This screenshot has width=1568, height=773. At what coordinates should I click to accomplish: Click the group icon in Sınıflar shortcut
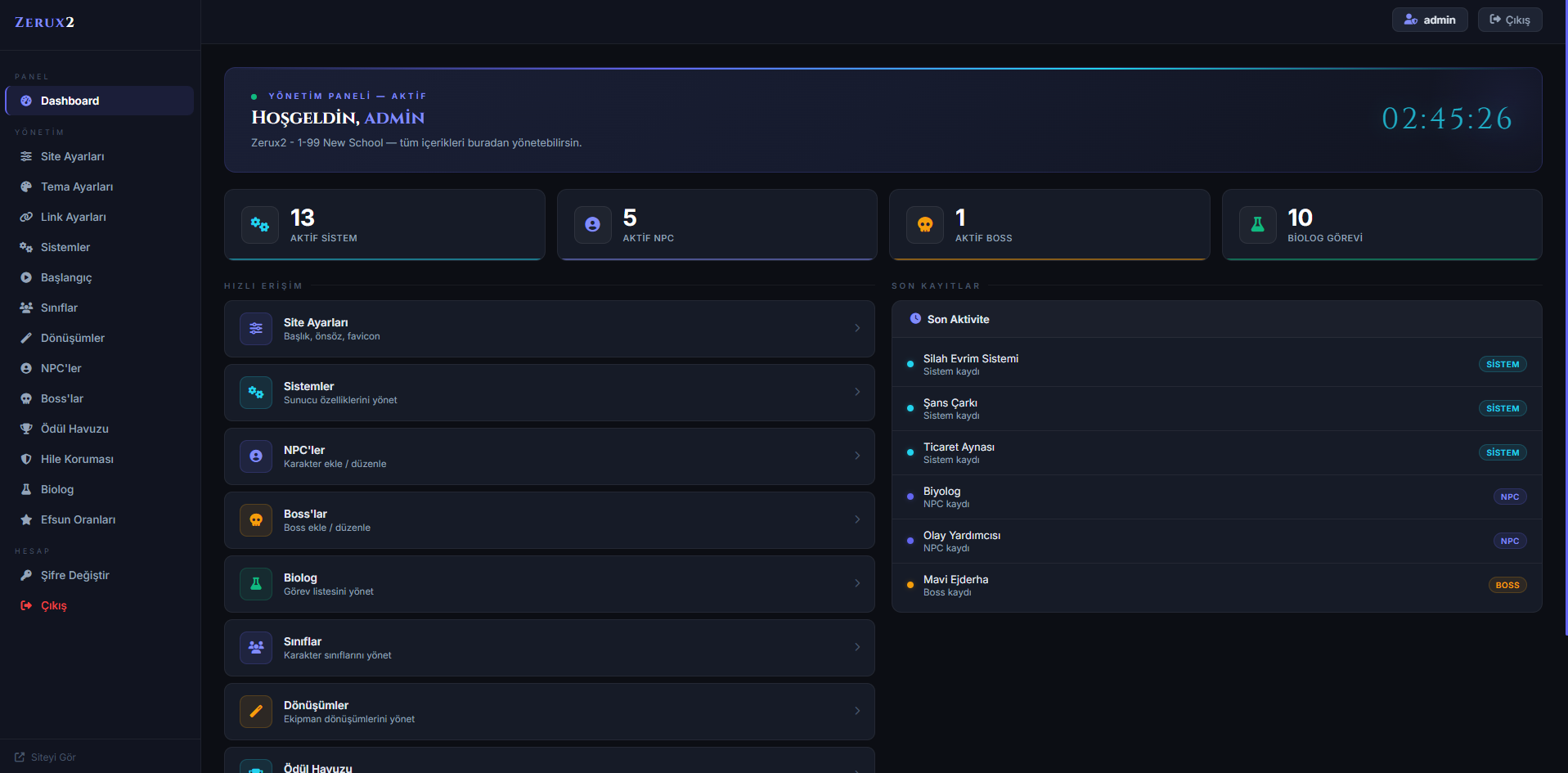coord(256,648)
